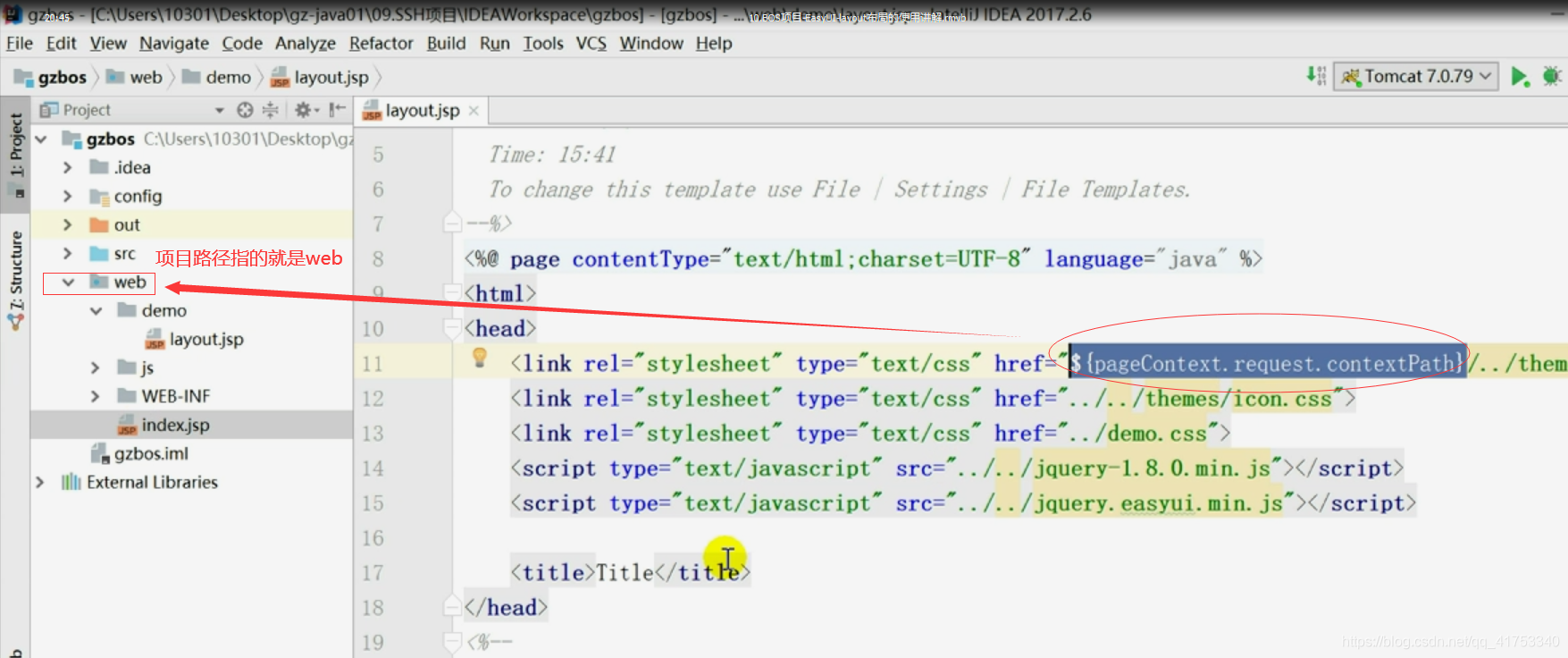Close the layout.jsp editor tab

tap(474, 111)
